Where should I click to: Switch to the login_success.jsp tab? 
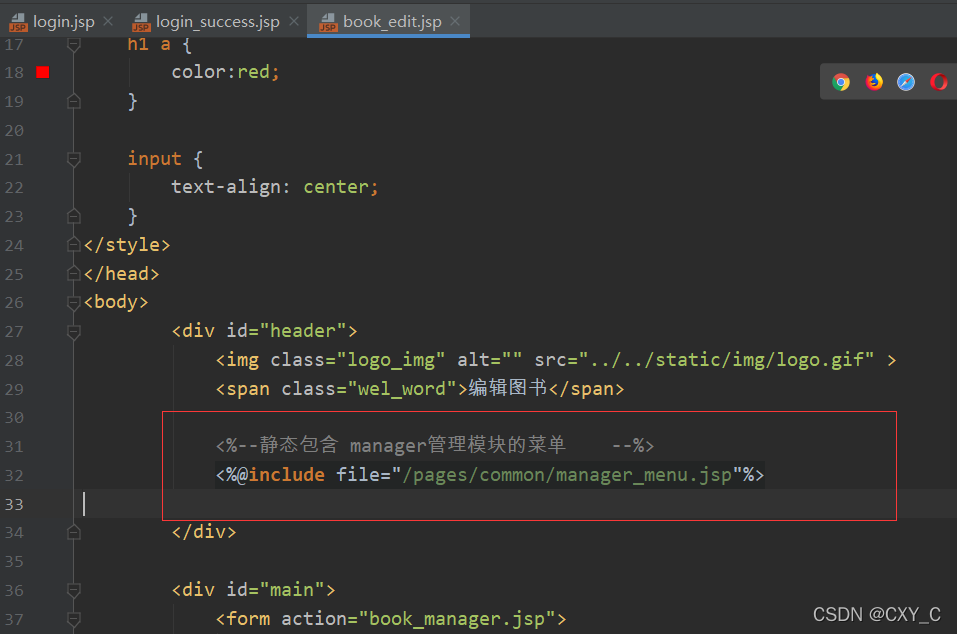tap(217, 22)
